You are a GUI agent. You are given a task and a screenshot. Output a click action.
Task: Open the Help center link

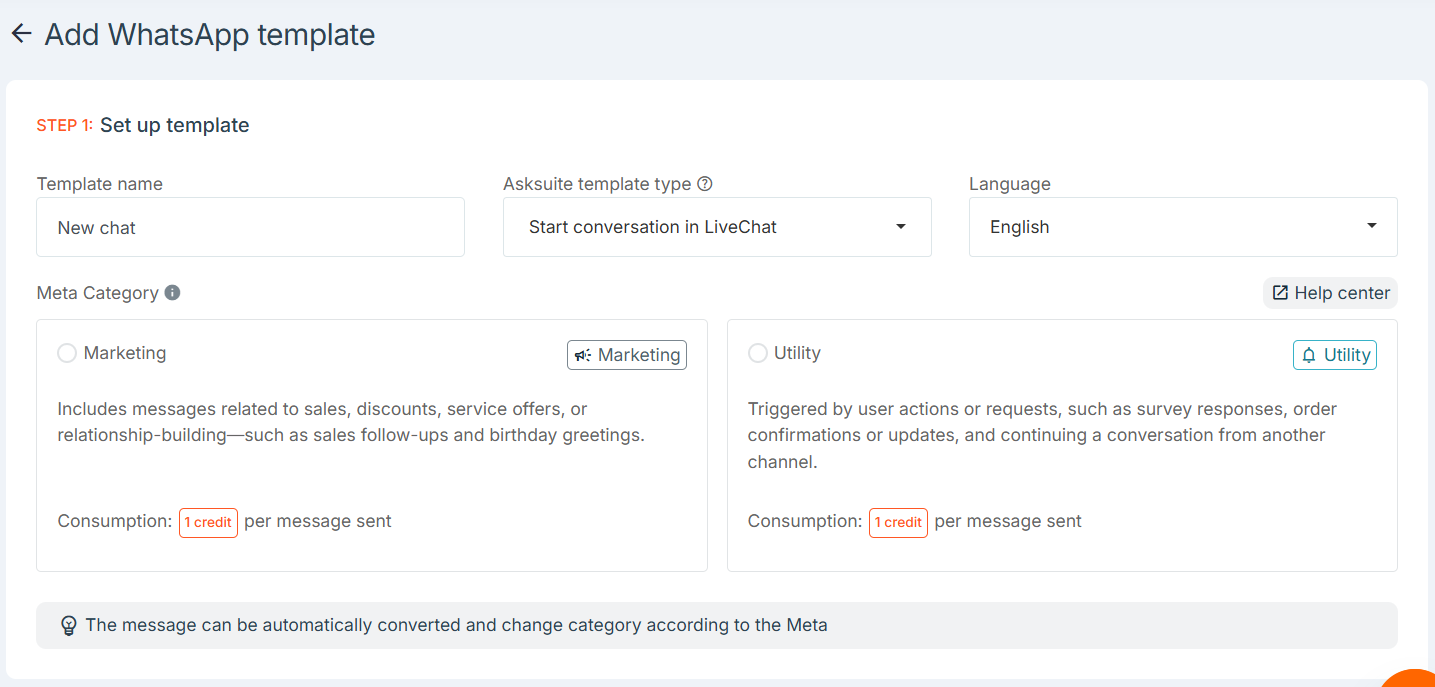pyautogui.click(x=1330, y=293)
